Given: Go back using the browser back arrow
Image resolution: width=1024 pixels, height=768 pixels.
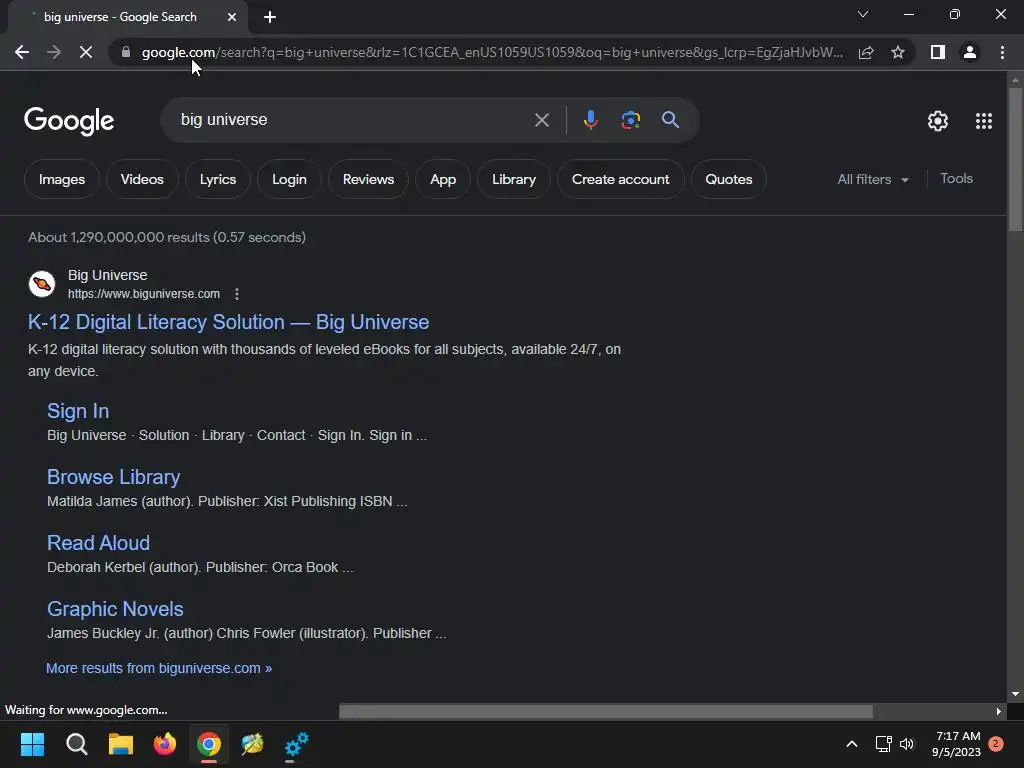Looking at the screenshot, I should pos(22,52).
